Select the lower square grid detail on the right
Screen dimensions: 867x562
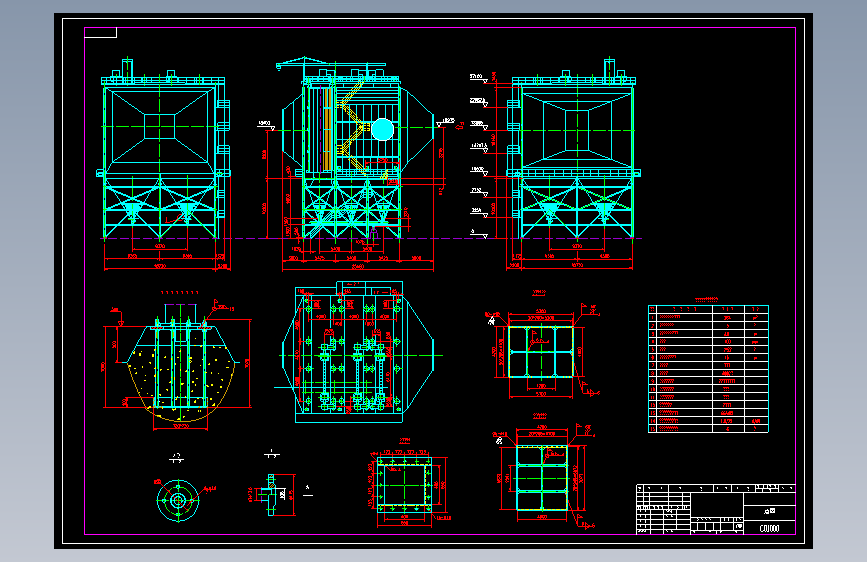542,478
